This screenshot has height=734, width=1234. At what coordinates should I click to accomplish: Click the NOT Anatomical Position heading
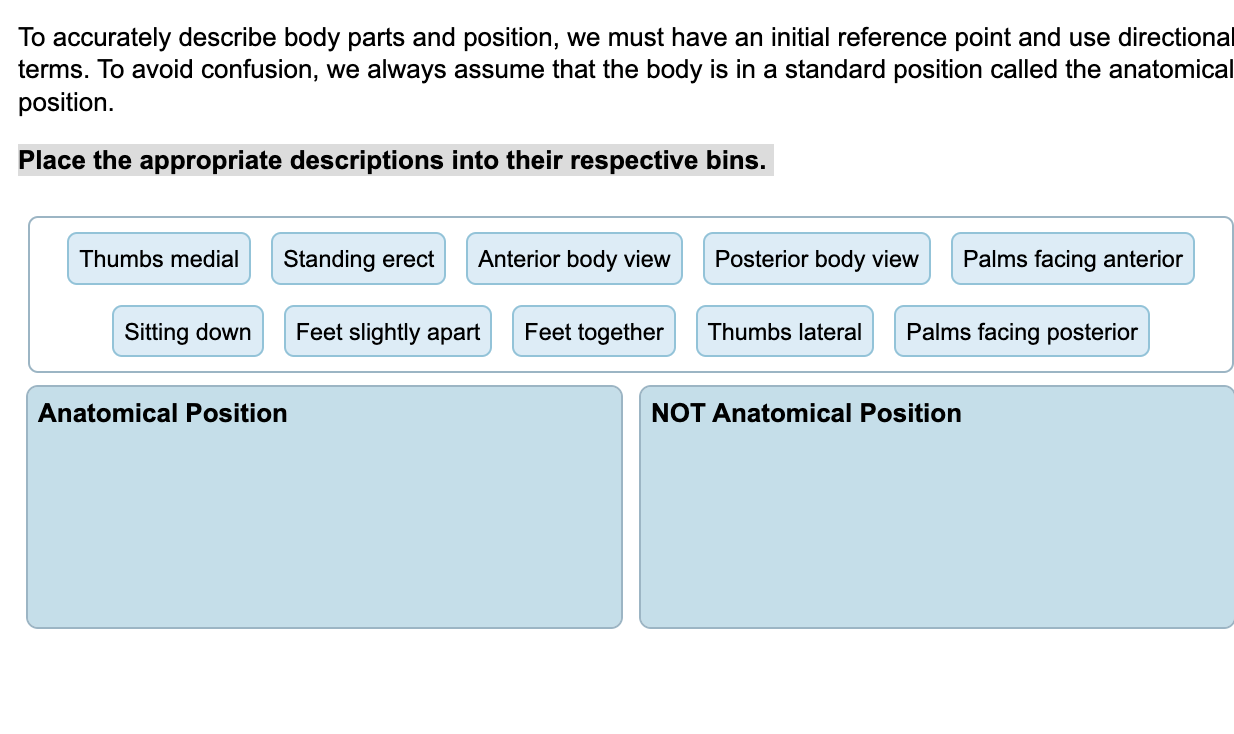(806, 412)
